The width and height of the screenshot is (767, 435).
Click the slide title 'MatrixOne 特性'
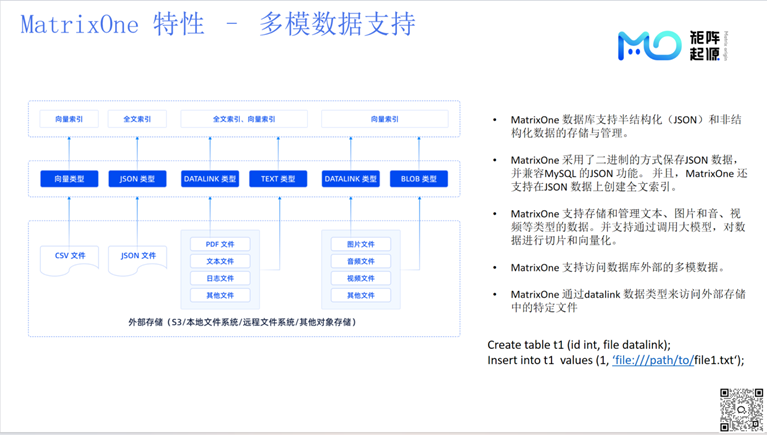(112, 24)
